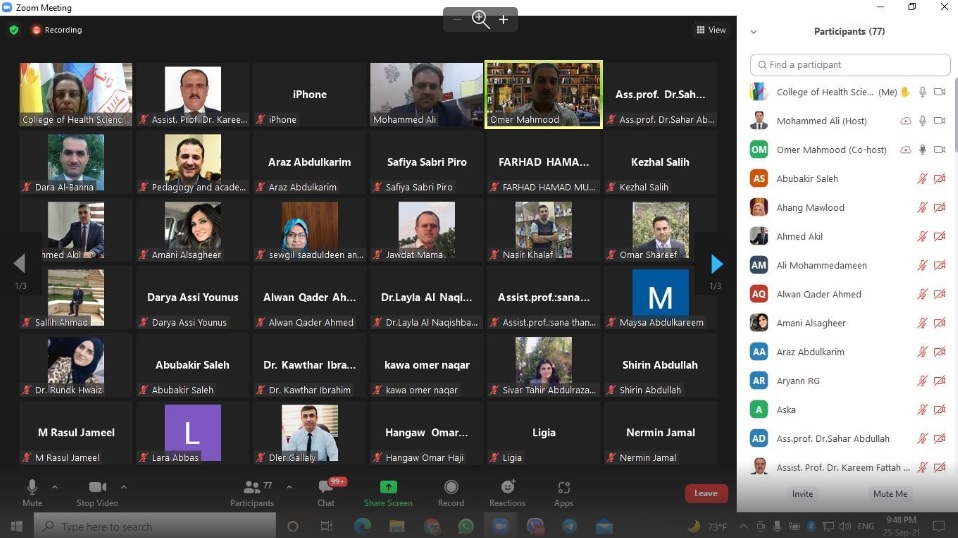The height and width of the screenshot is (538, 958).
Task: Zoom in with the plus magnifier control
Action: click(x=503, y=20)
